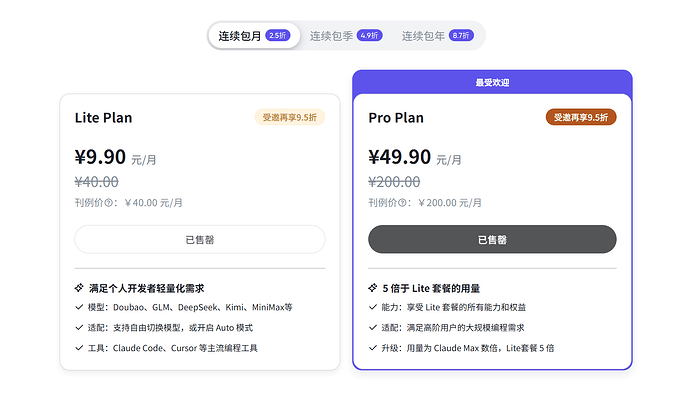Click the checkmark beside 适配：支持自由切换模型
This screenshot has width=690, height=394.
pos(79,328)
